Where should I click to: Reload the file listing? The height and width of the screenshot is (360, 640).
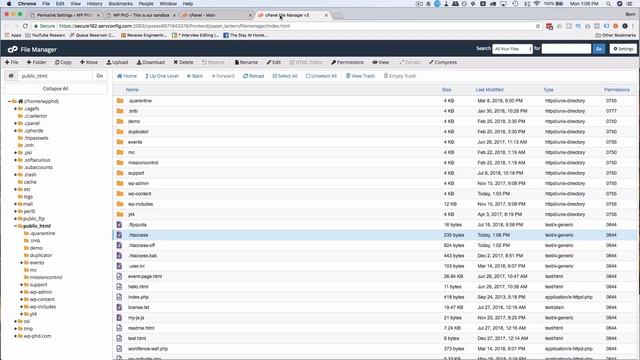tap(253, 76)
